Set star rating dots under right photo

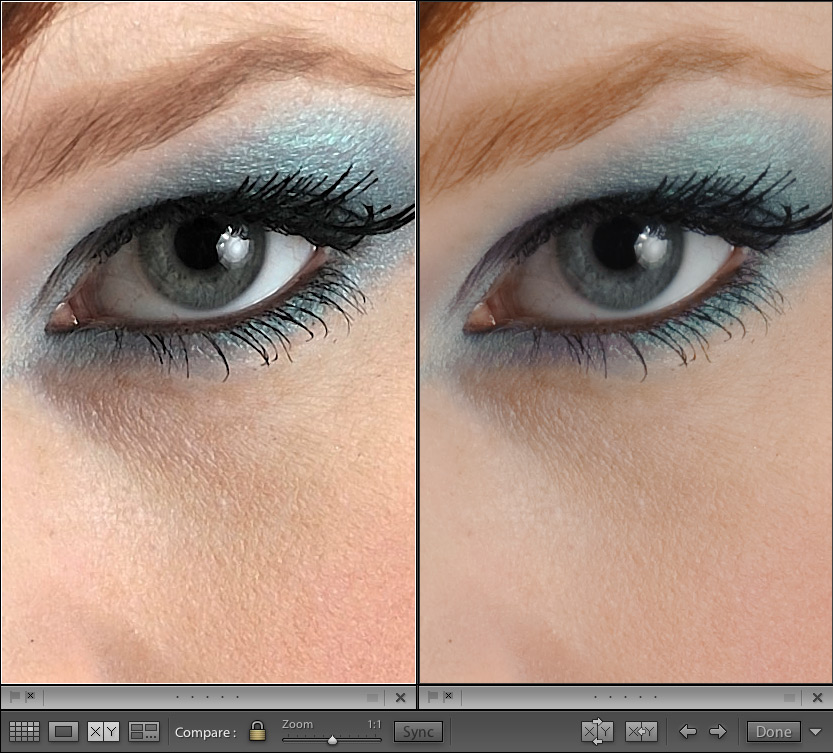[625, 697]
